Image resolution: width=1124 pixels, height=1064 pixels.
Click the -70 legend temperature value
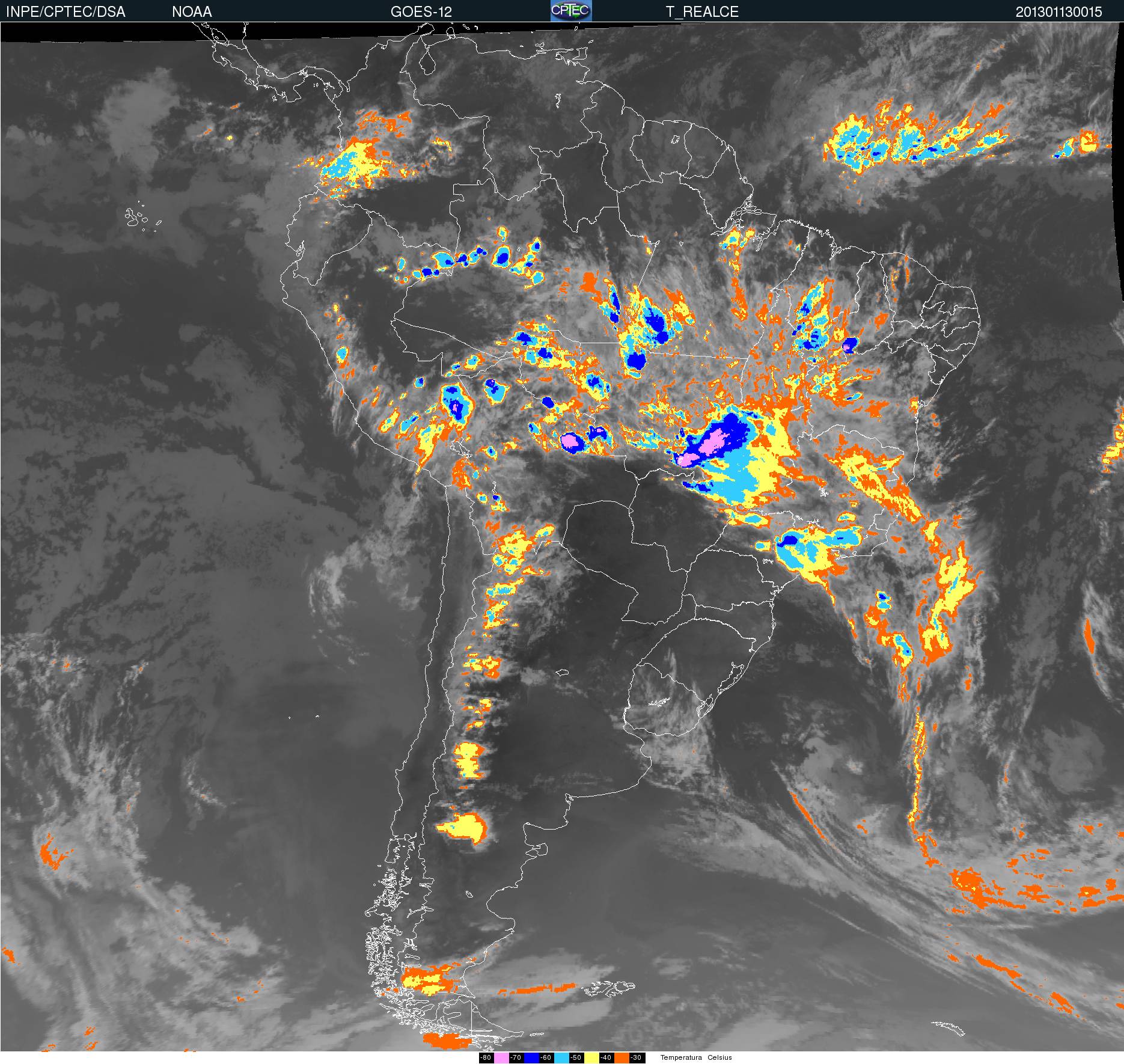tap(516, 1057)
